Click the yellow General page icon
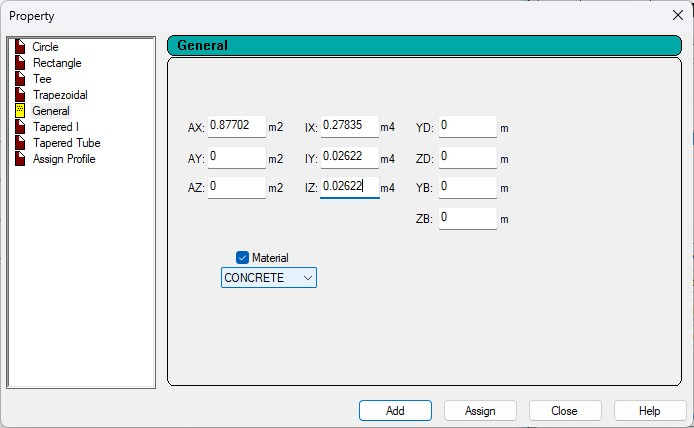 tap(20, 111)
